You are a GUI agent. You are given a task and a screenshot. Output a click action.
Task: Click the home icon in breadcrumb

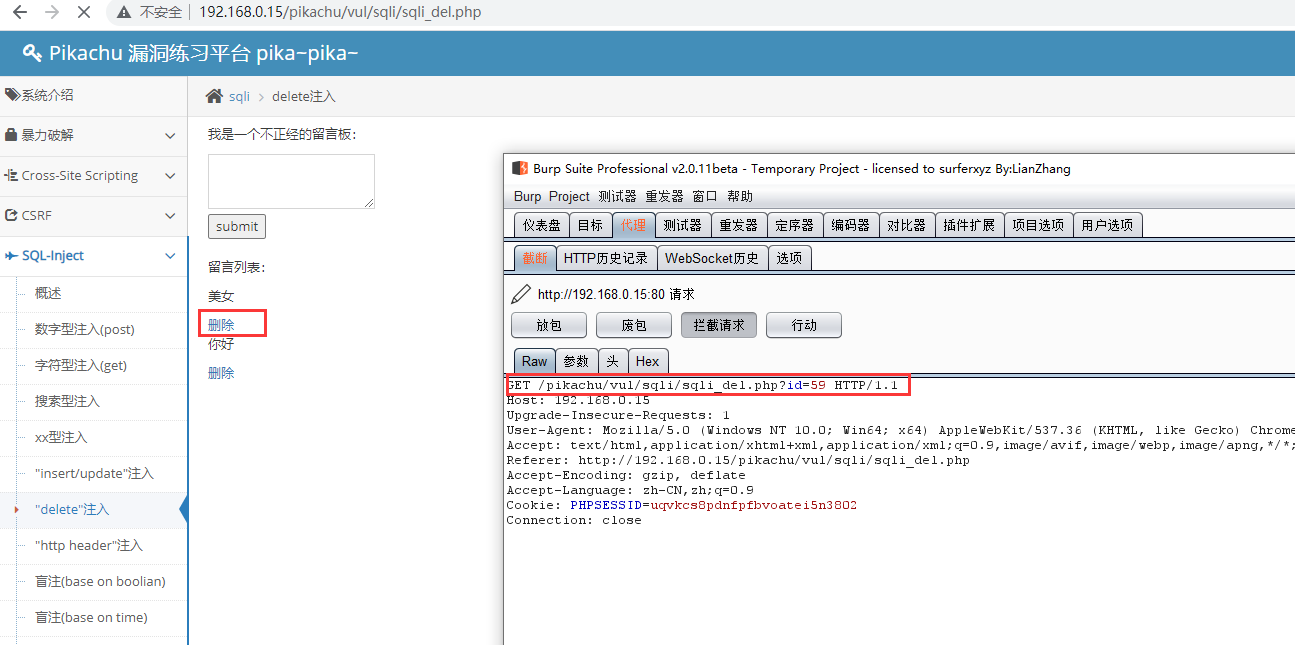214,96
